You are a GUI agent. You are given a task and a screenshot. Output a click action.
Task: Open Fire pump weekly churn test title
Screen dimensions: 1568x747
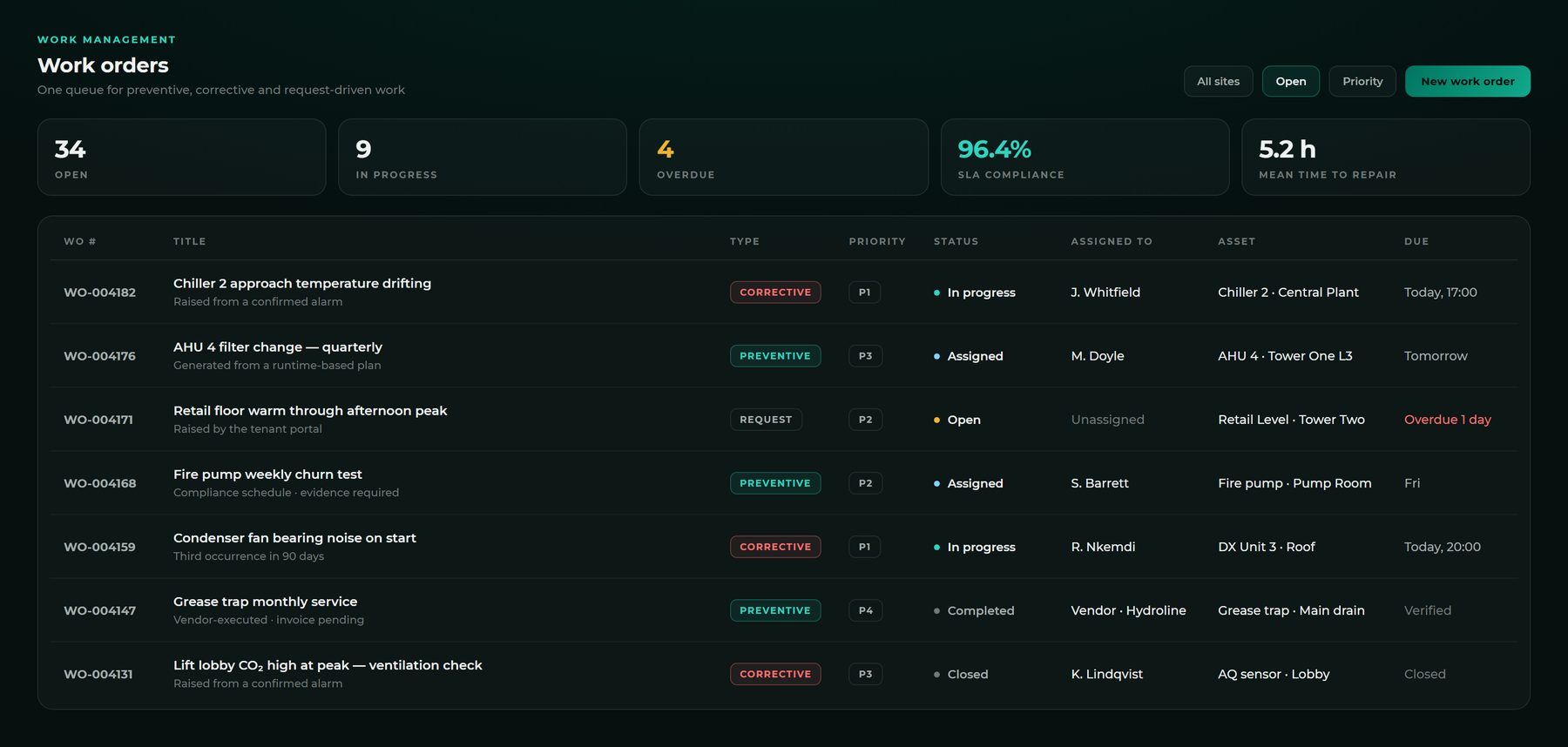coord(267,474)
